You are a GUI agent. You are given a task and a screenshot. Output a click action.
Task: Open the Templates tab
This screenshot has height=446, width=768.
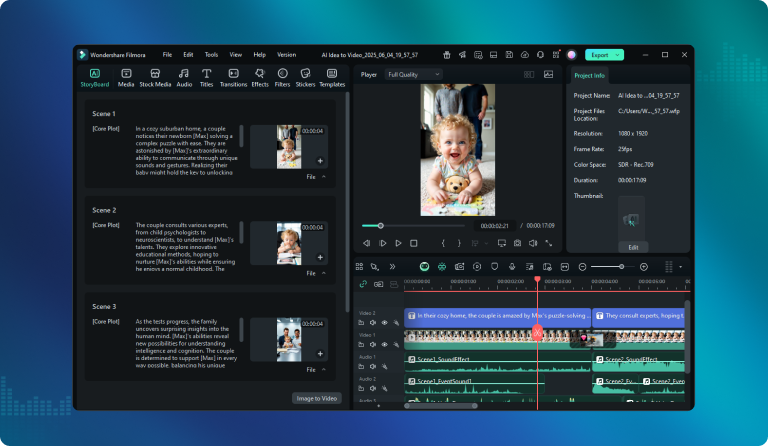tap(332, 78)
